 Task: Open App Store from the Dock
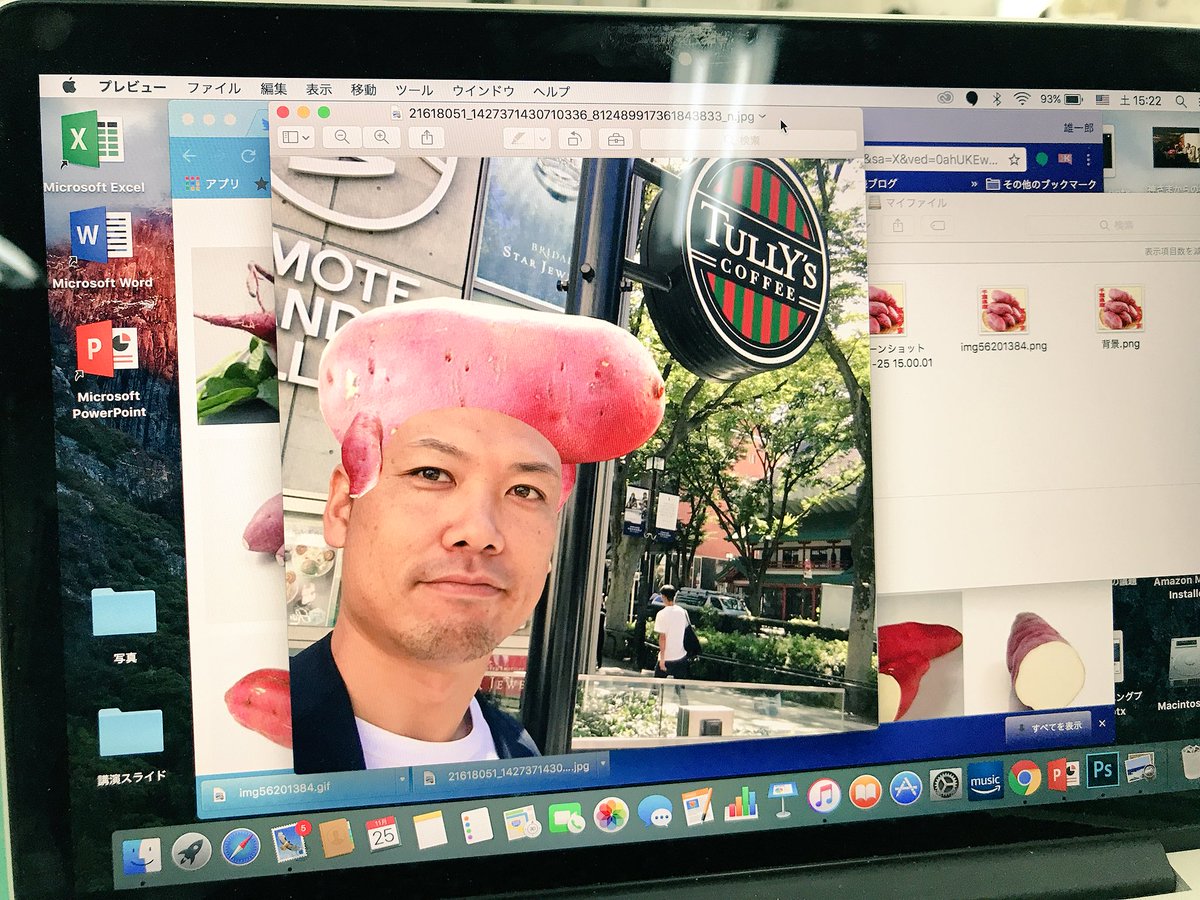pyautogui.click(x=906, y=788)
